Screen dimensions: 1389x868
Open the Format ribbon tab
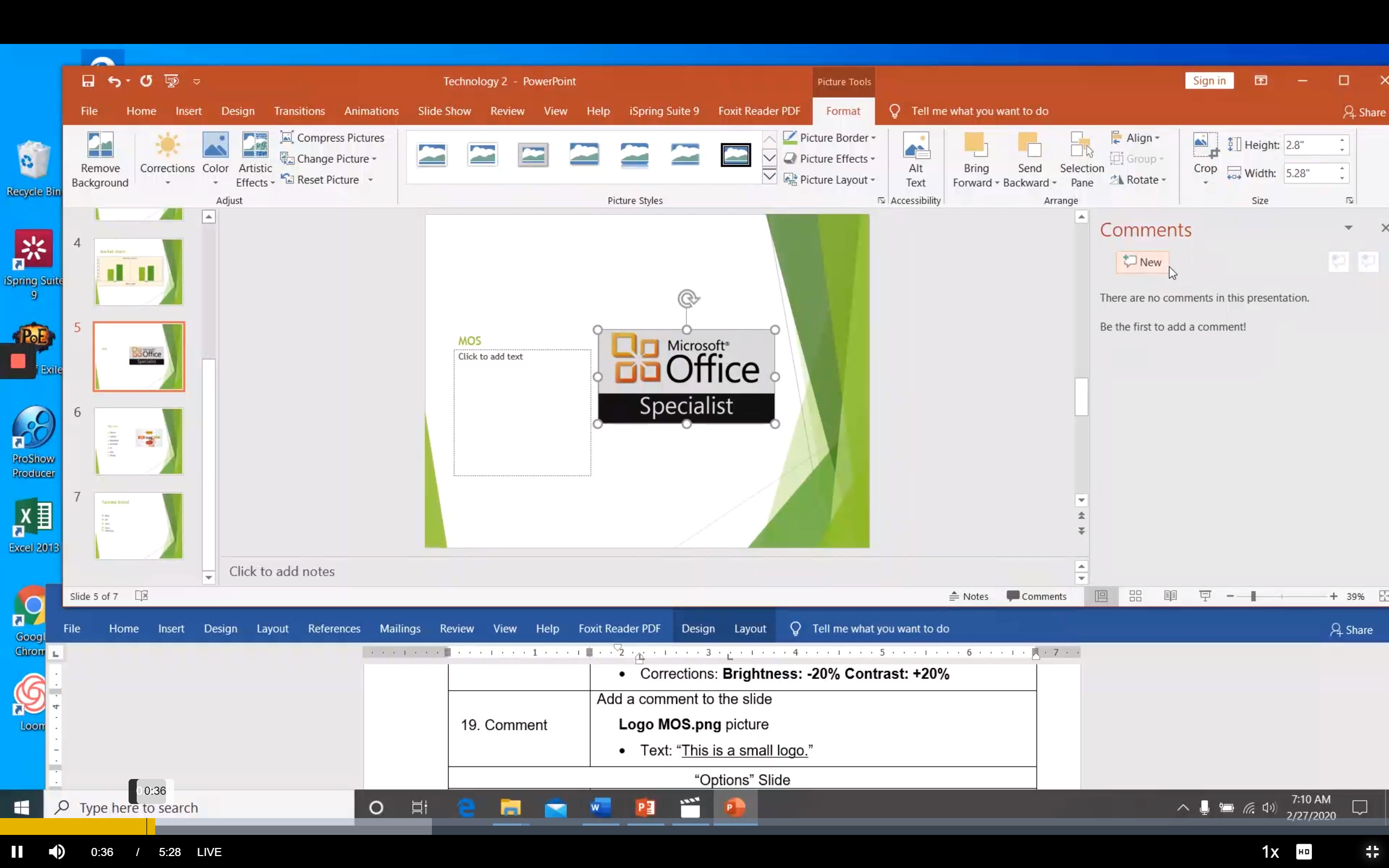[842, 111]
